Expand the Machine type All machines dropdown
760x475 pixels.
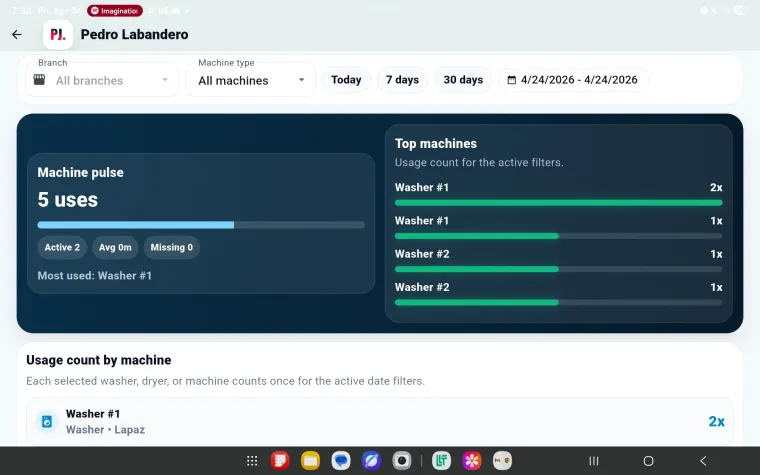coord(251,79)
